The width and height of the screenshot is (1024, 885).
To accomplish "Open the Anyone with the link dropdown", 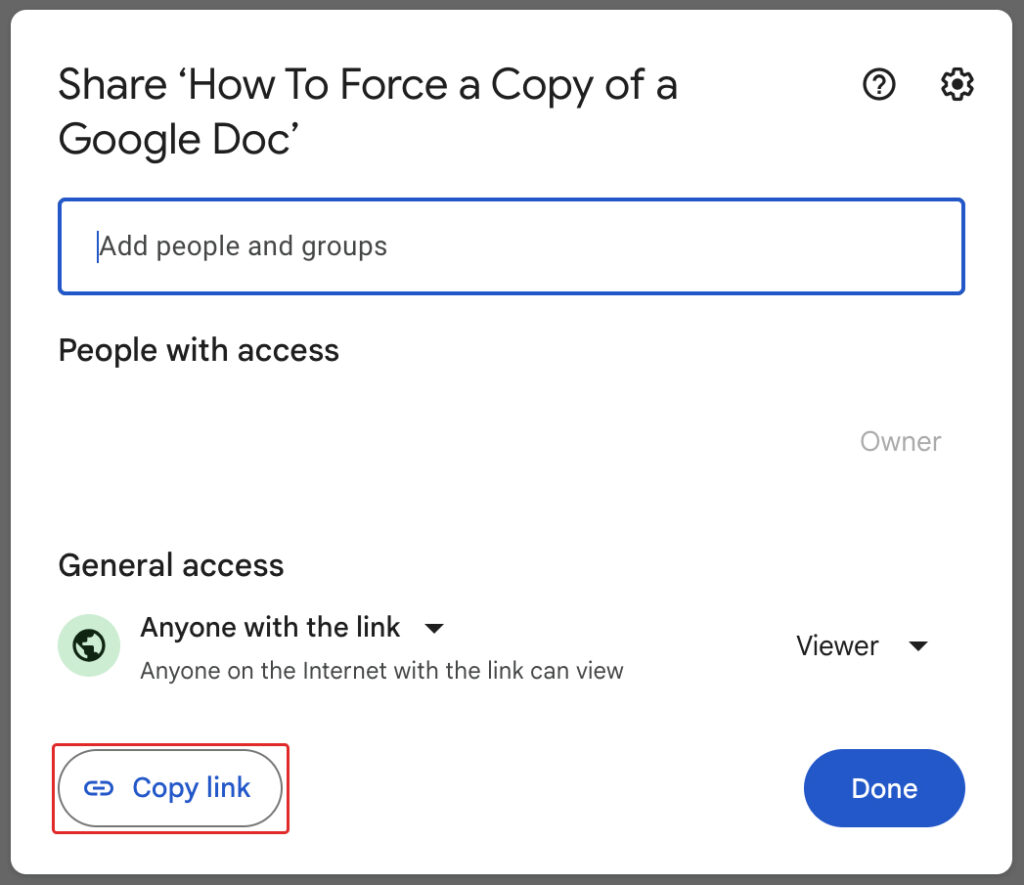I will point(293,628).
